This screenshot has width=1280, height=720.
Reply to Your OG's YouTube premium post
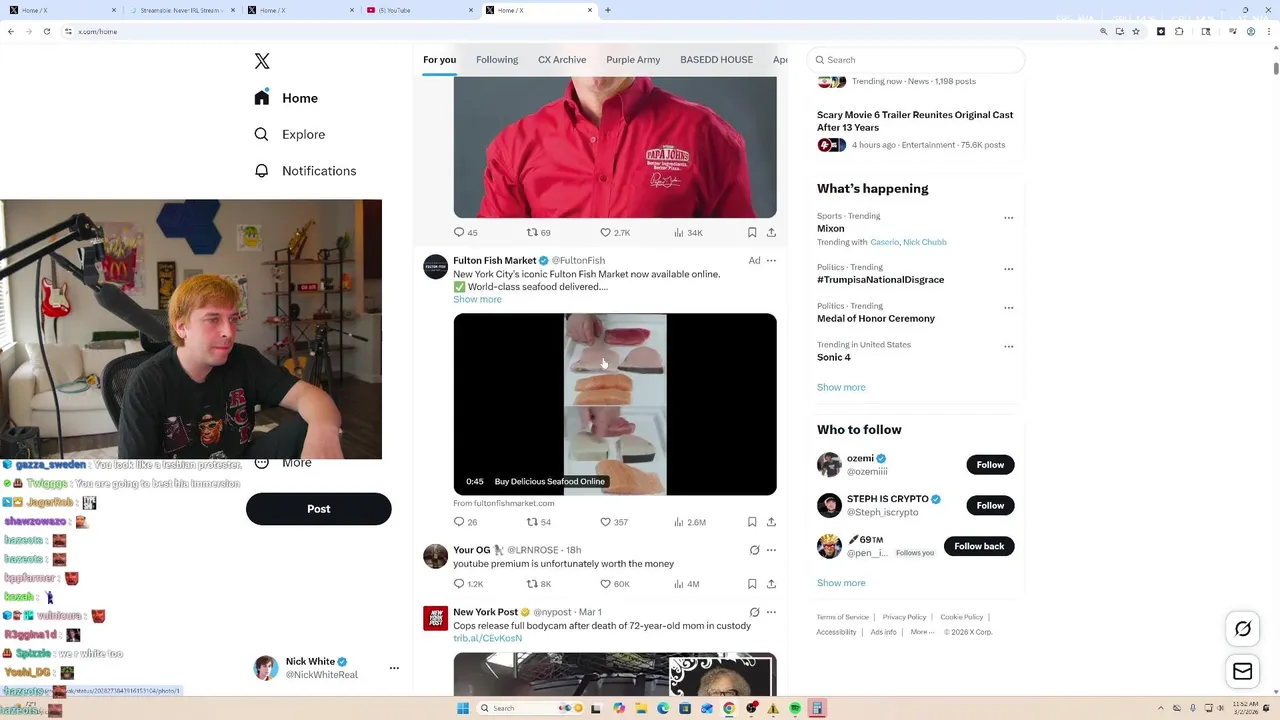tap(468, 584)
